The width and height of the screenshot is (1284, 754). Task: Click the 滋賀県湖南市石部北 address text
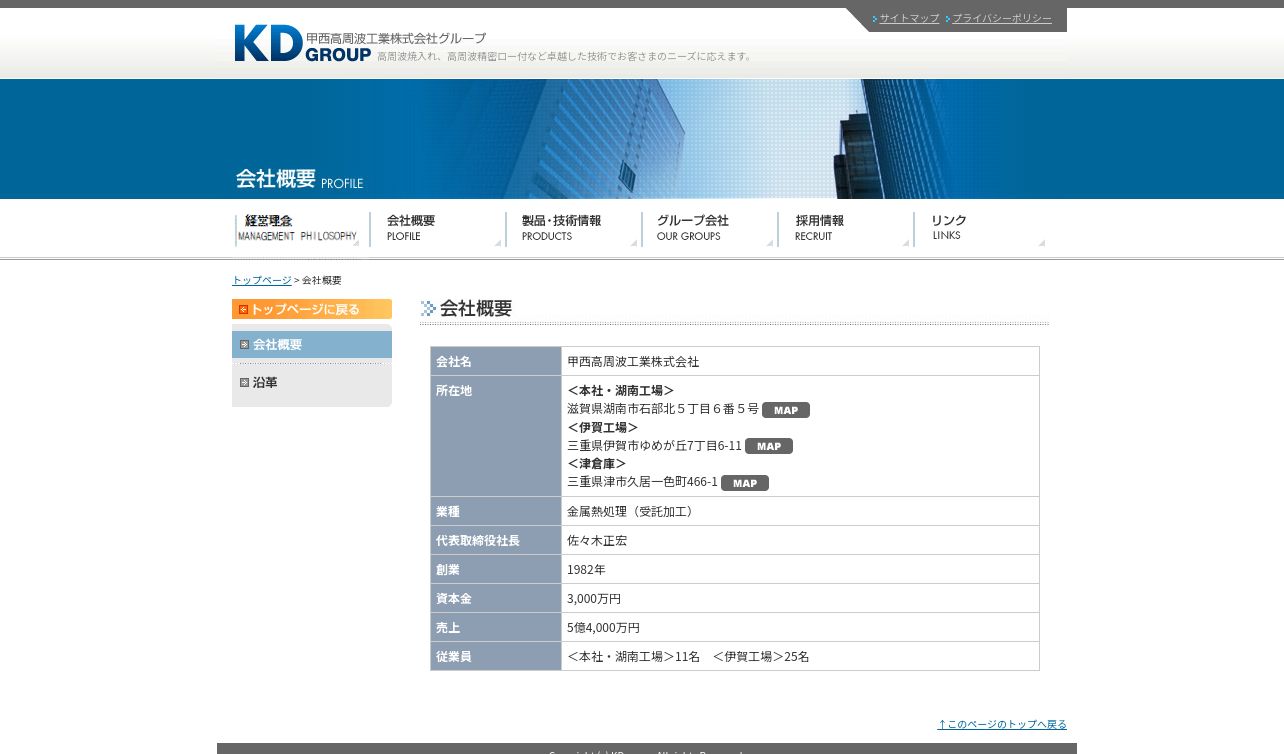(663, 409)
